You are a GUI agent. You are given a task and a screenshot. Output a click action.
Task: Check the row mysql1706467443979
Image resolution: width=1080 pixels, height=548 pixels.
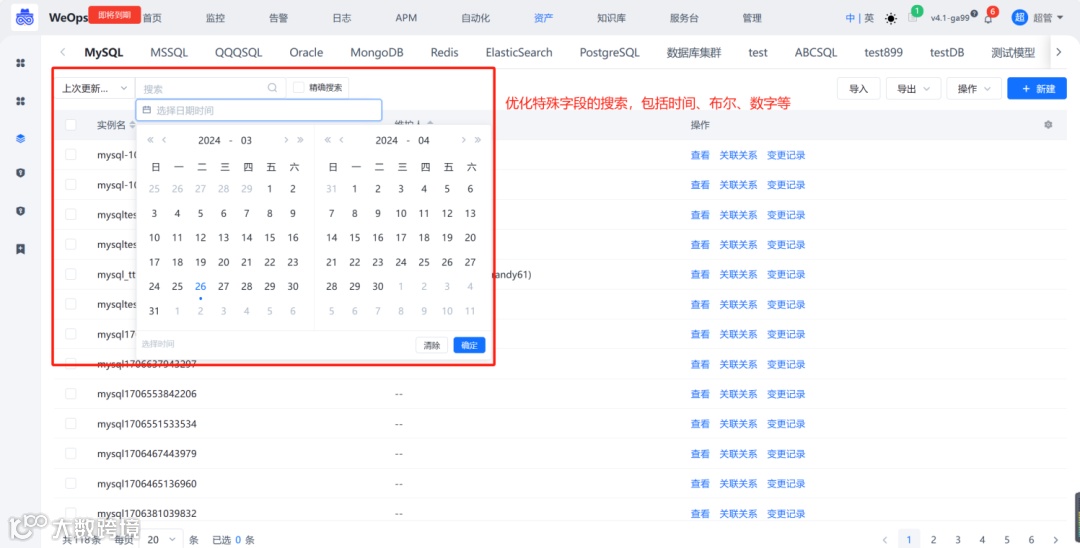click(70, 453)
